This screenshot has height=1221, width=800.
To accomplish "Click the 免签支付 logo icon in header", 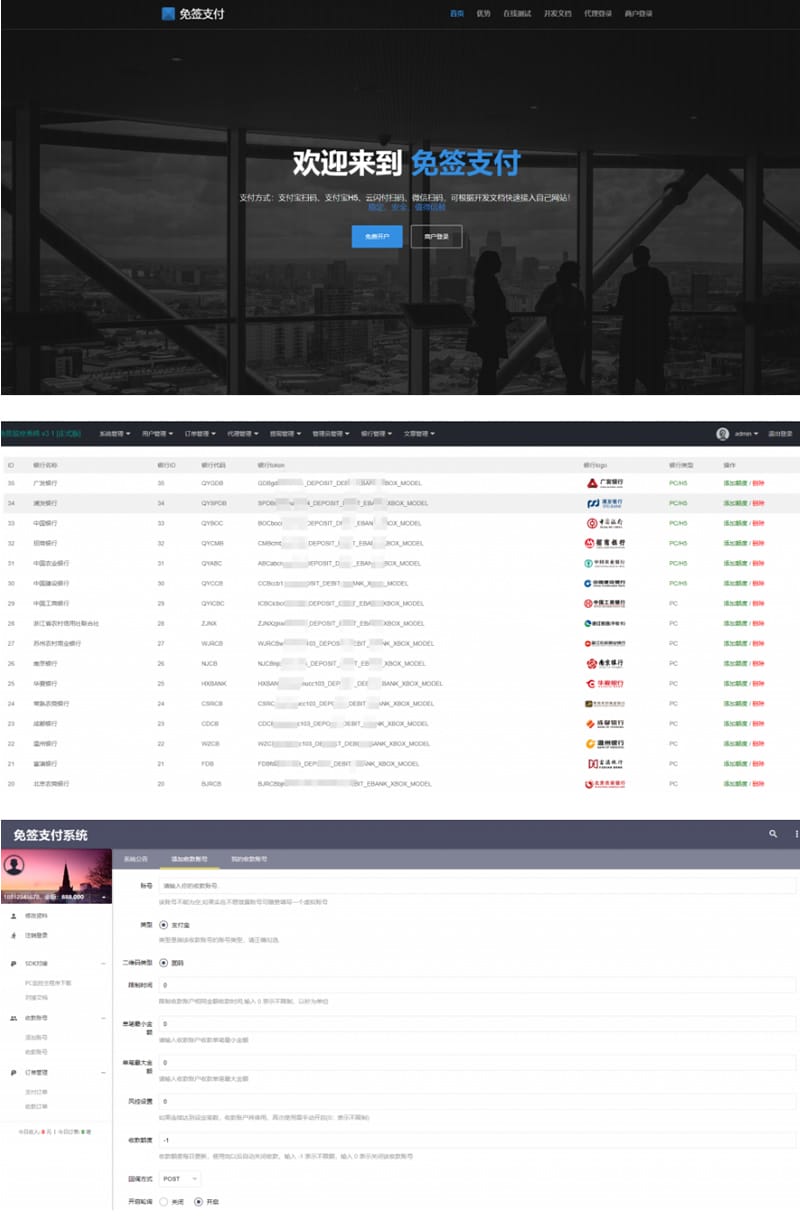I will pos(169,14).
